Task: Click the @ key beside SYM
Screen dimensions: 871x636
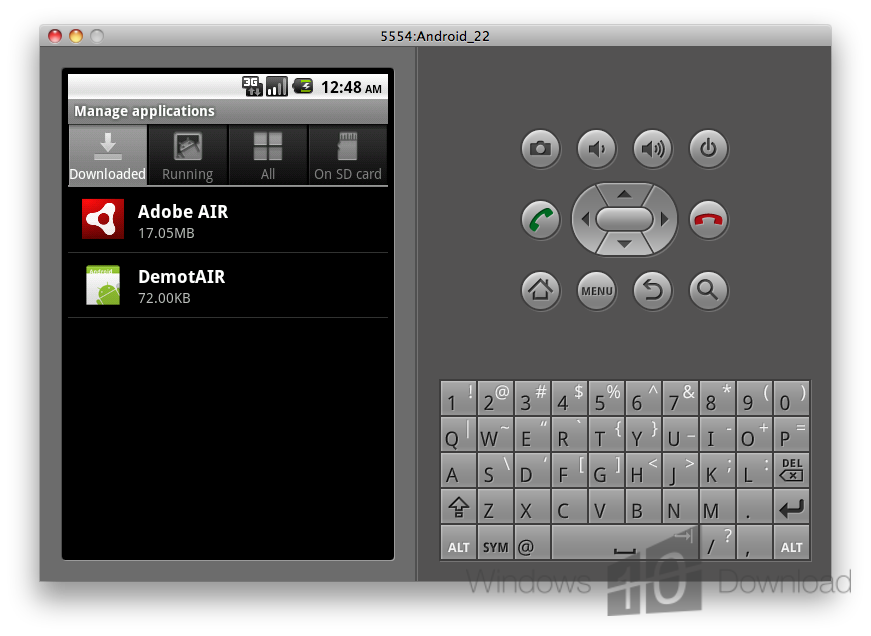Action: coord(532,542)
